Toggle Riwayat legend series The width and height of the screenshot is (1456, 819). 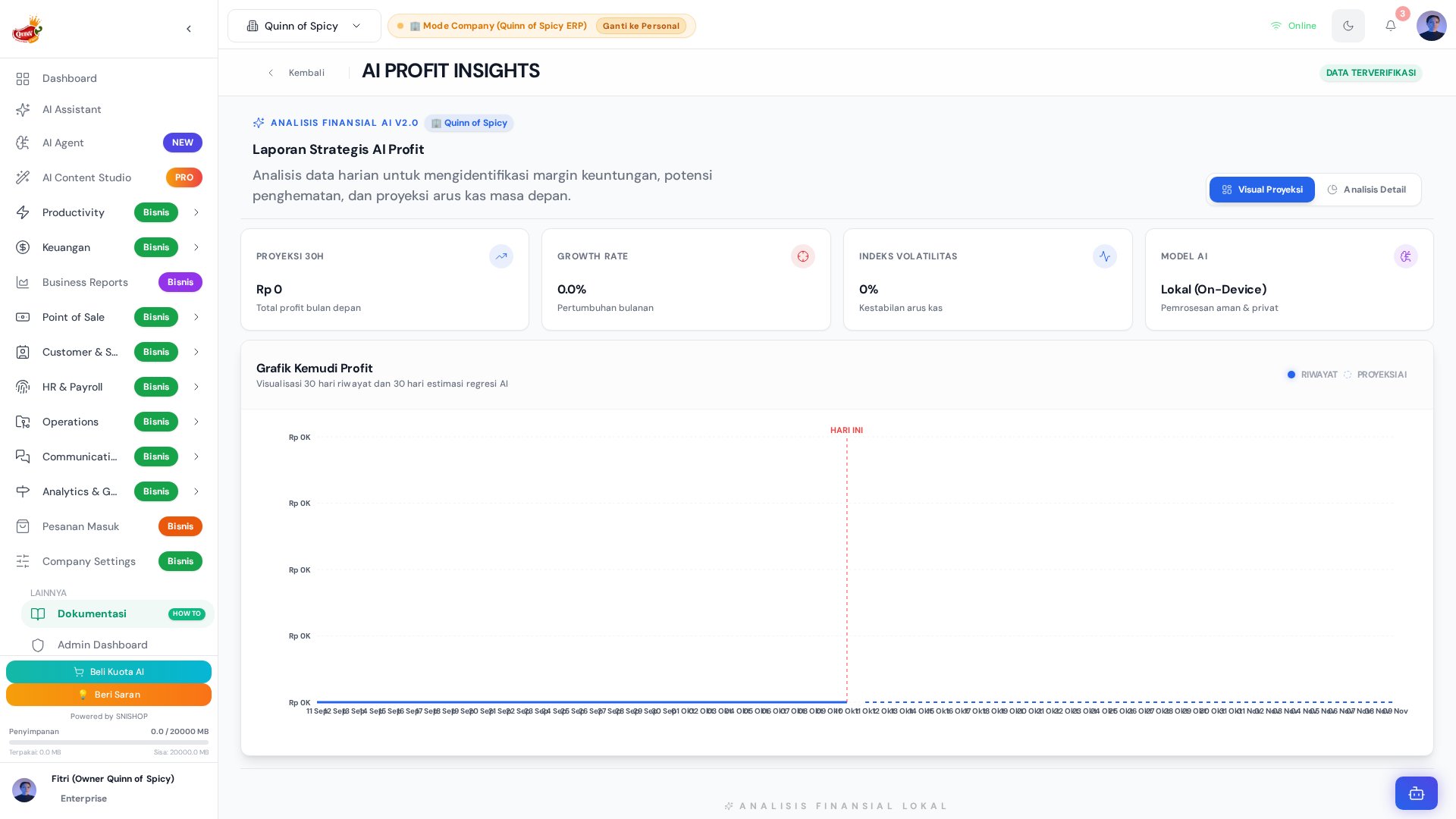(x=1312, y=375)
